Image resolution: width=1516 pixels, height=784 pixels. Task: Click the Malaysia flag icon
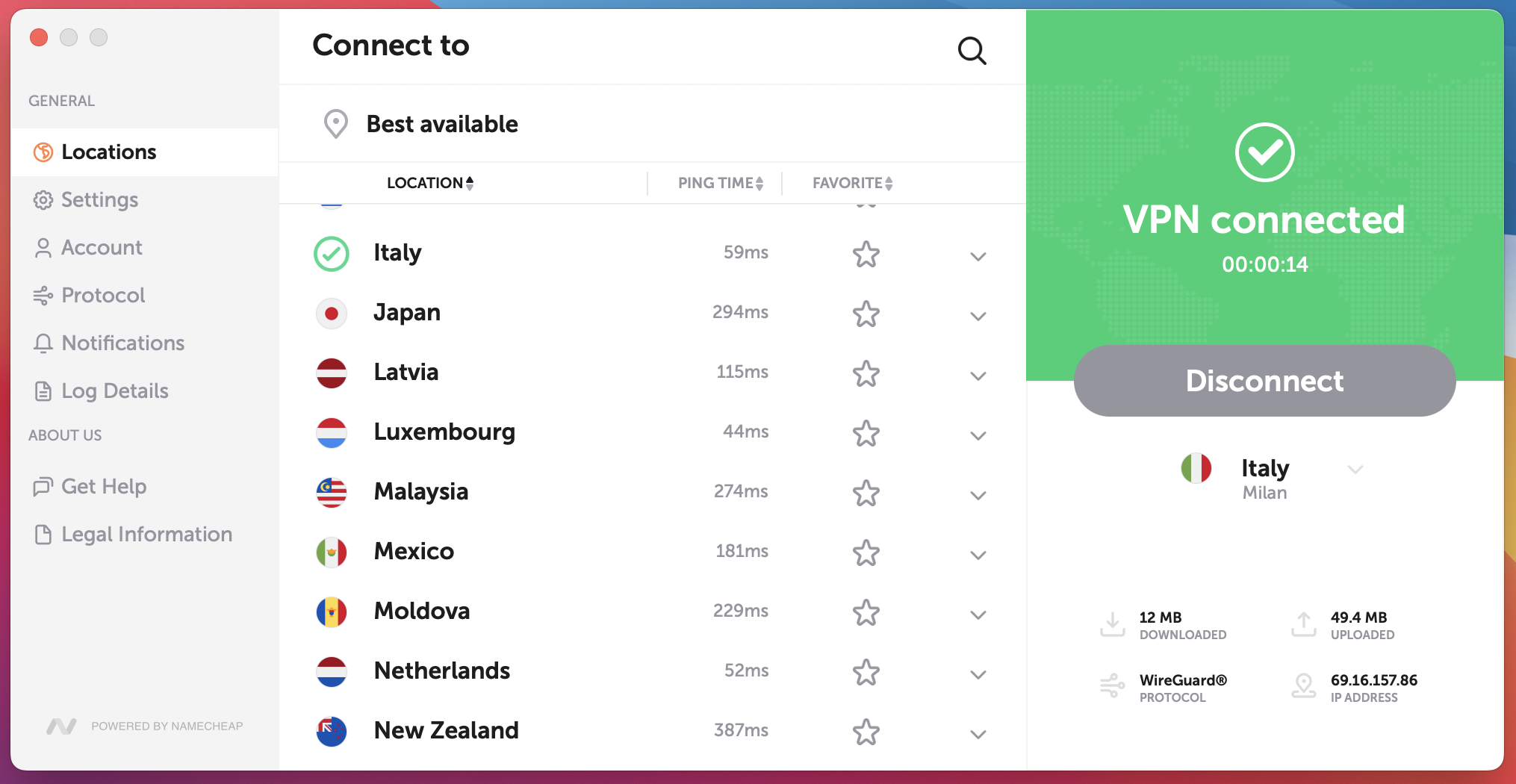(332, 493)
